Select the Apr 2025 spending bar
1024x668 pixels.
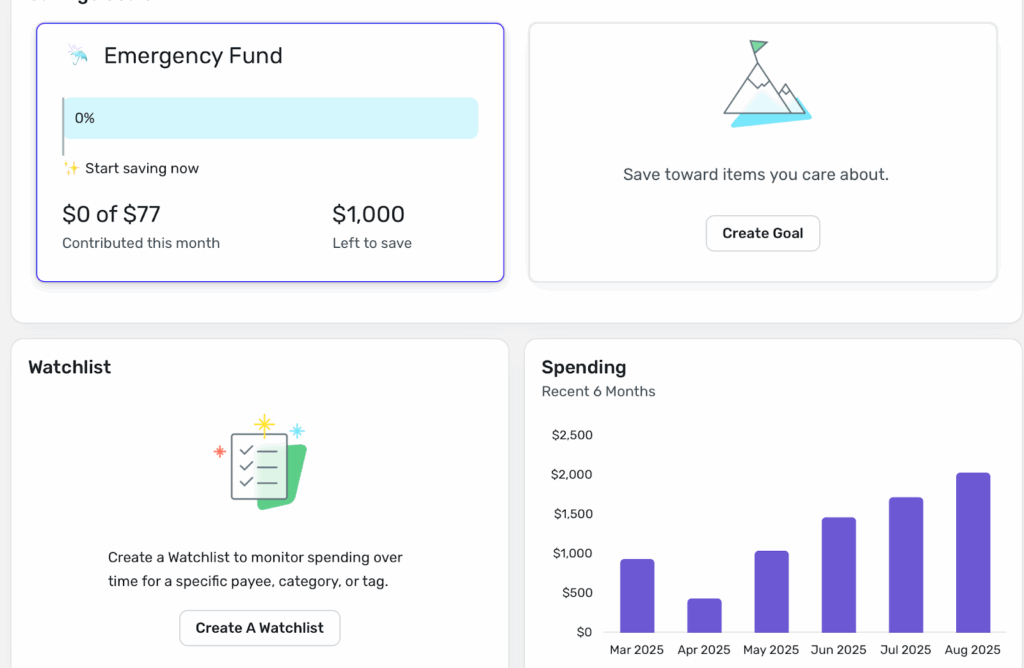(703, 615)
